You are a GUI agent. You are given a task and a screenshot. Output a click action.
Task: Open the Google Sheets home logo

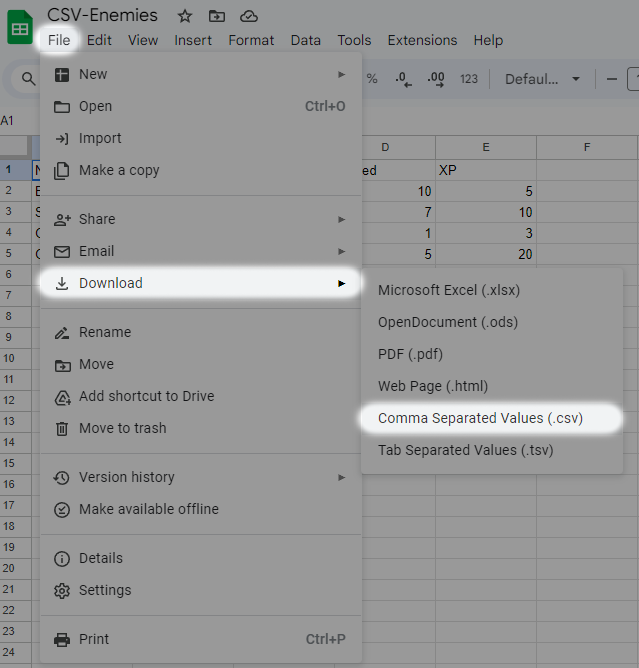click(x=20, y=28)
